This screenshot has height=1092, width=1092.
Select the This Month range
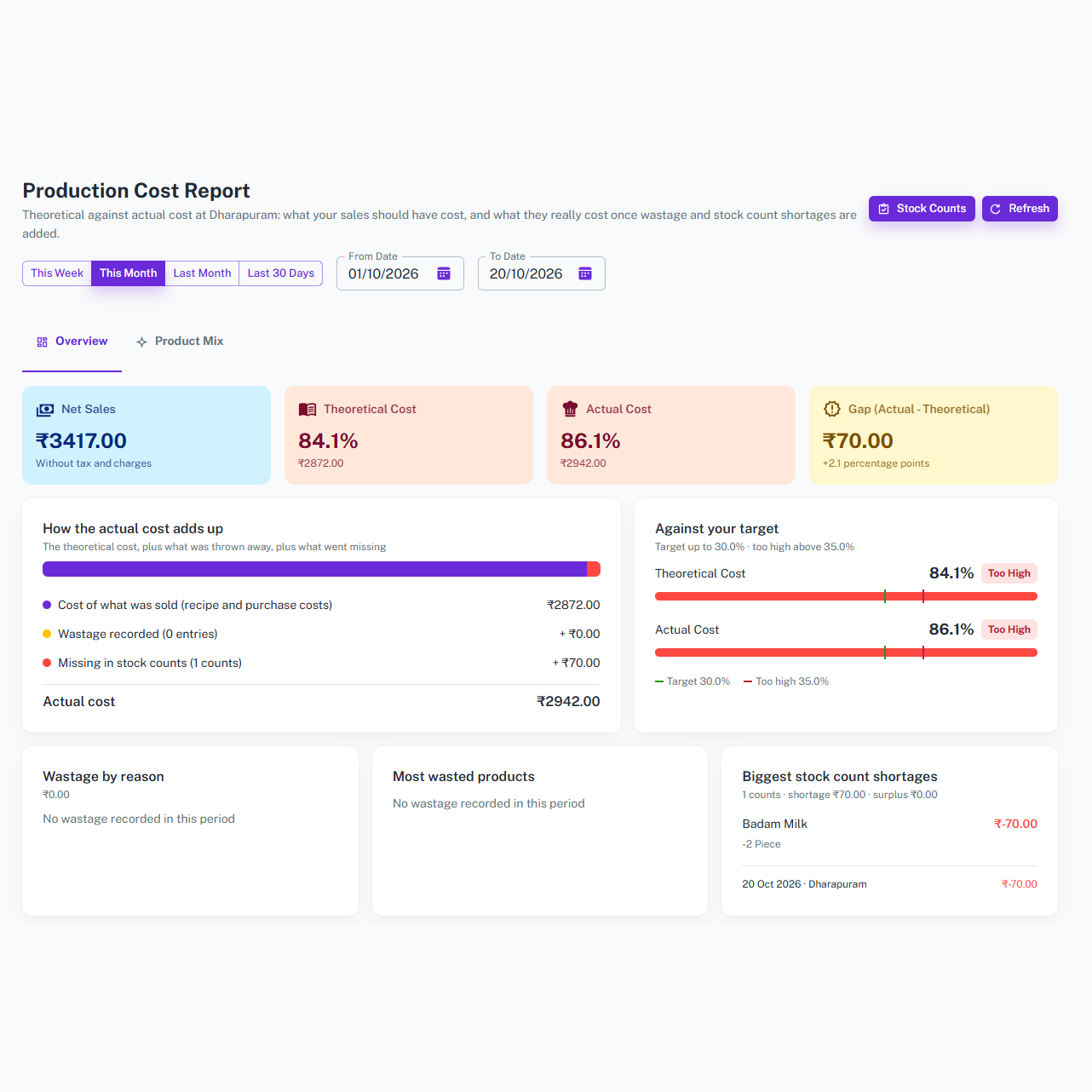click(x=128, y=273)
